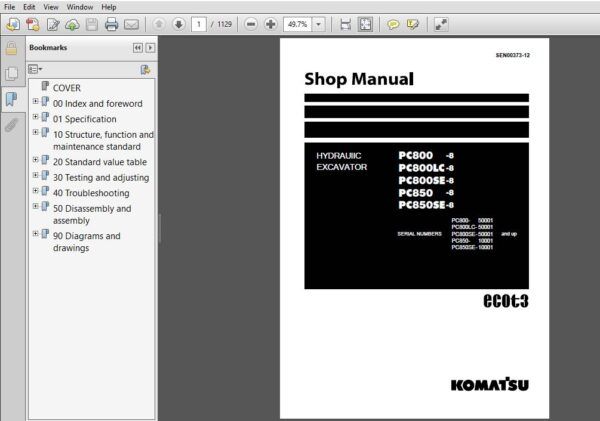This screenshot has width=600, height=421.
Task: Expand the 40 Troubleshooting bookmark
Action: click(x=36, y=191)
